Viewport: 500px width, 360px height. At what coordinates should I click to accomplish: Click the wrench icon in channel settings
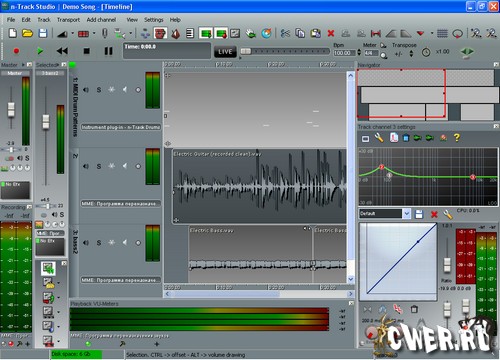pyautogui.click(x=379, y=138)
